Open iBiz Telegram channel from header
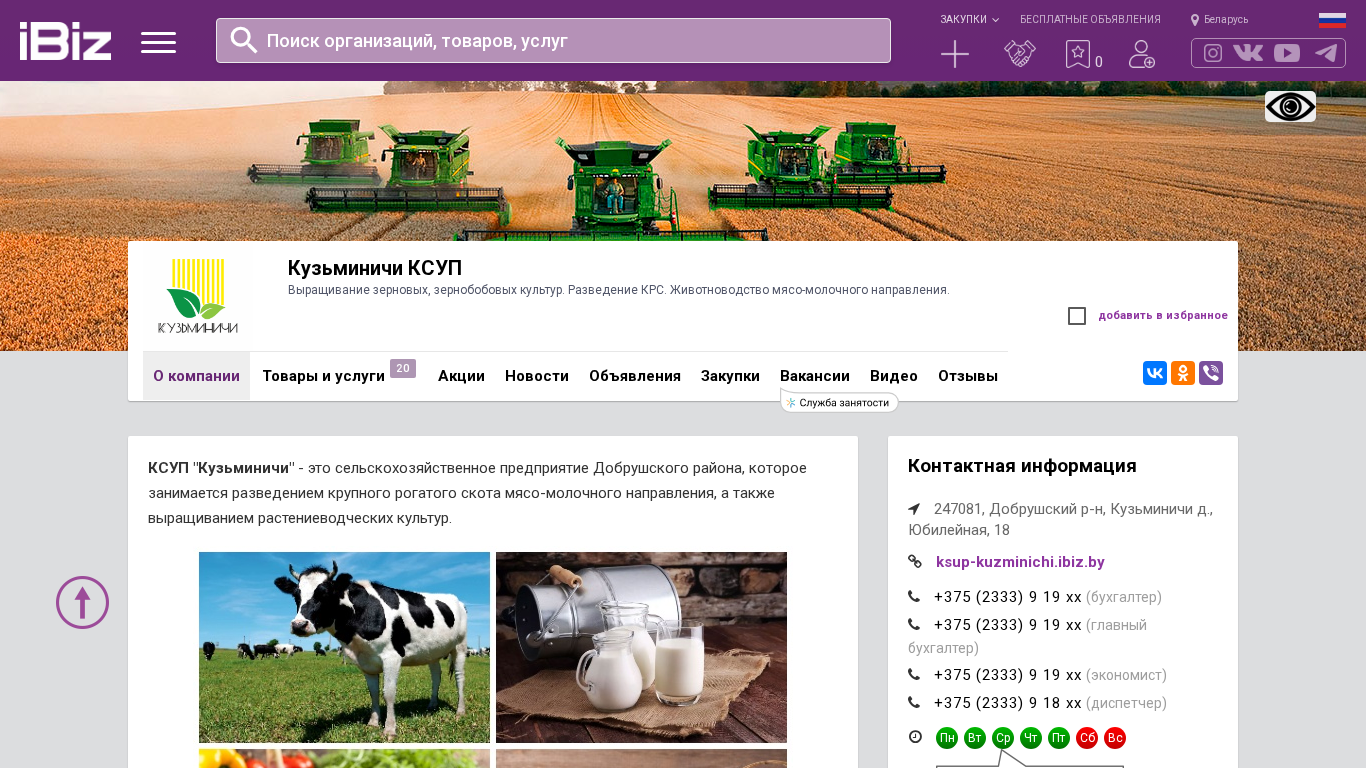This screenshot has height=768, width=1366. pos(1326,53)
